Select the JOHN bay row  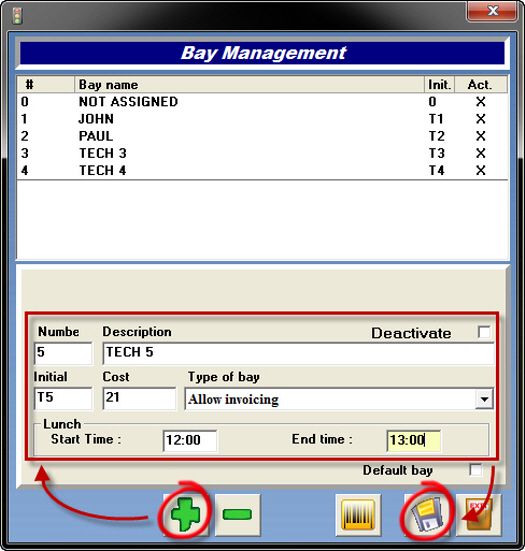(x=262, y=119)
